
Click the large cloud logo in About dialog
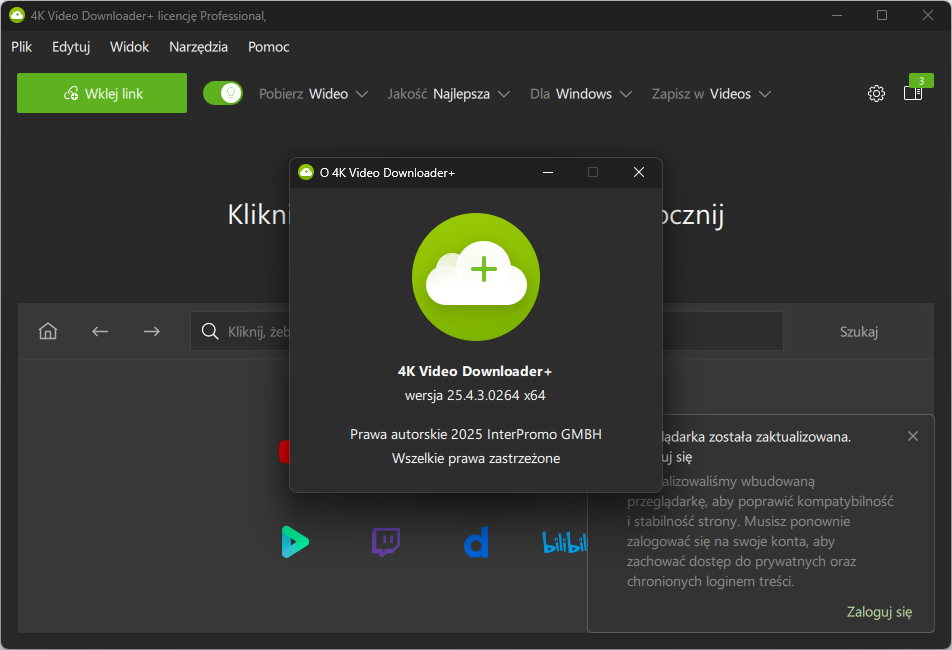click(476, 277)
